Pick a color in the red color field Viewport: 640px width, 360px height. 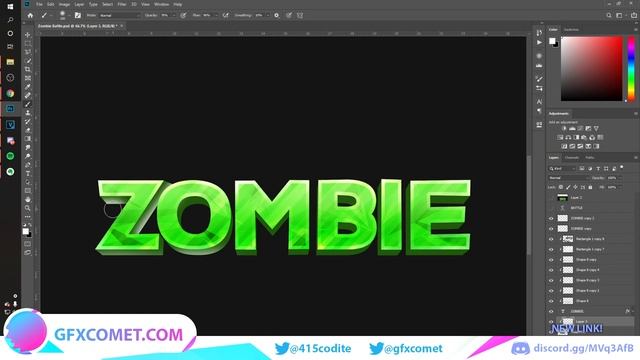coord(592,69)
